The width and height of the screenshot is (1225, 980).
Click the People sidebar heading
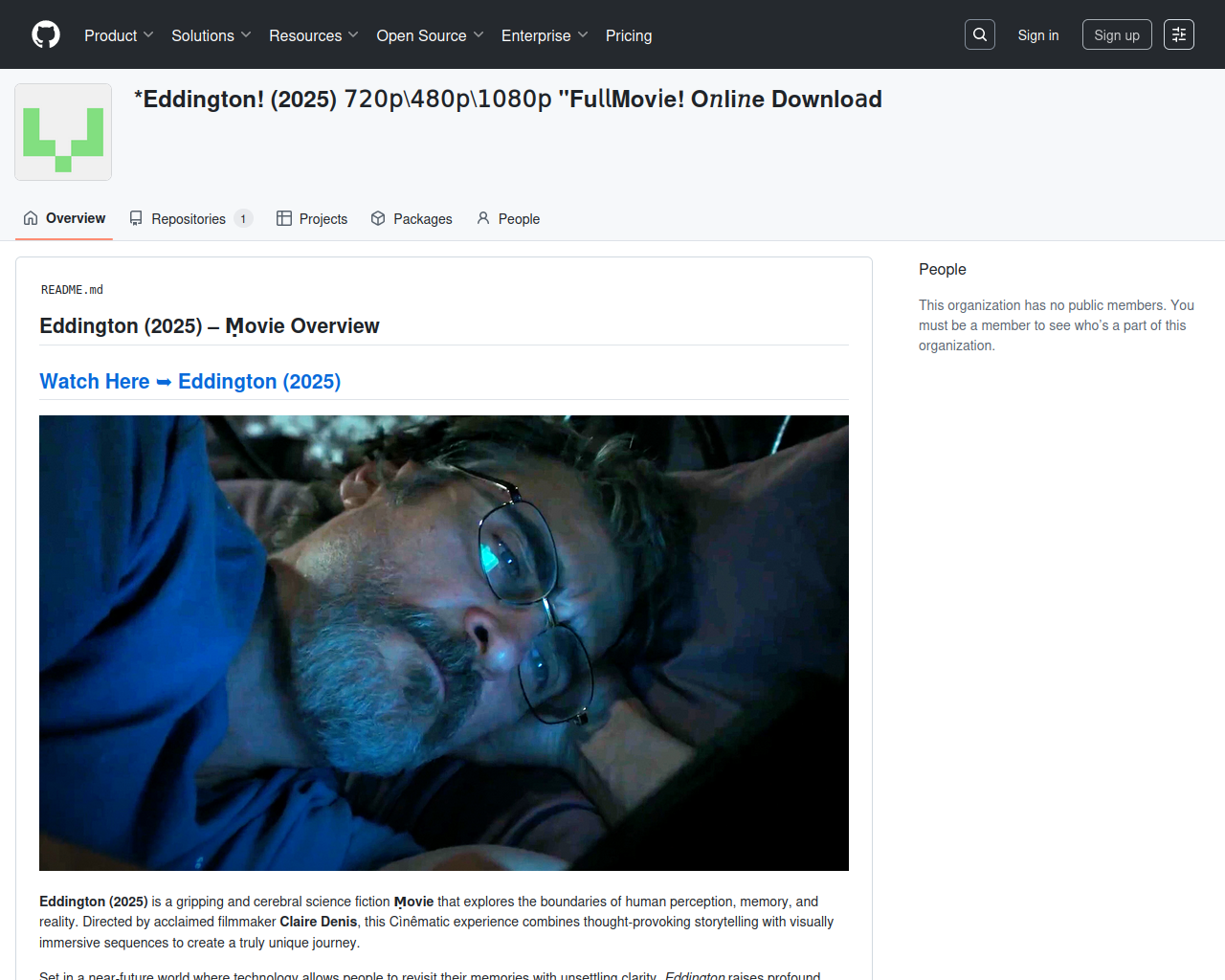point(943,269)
